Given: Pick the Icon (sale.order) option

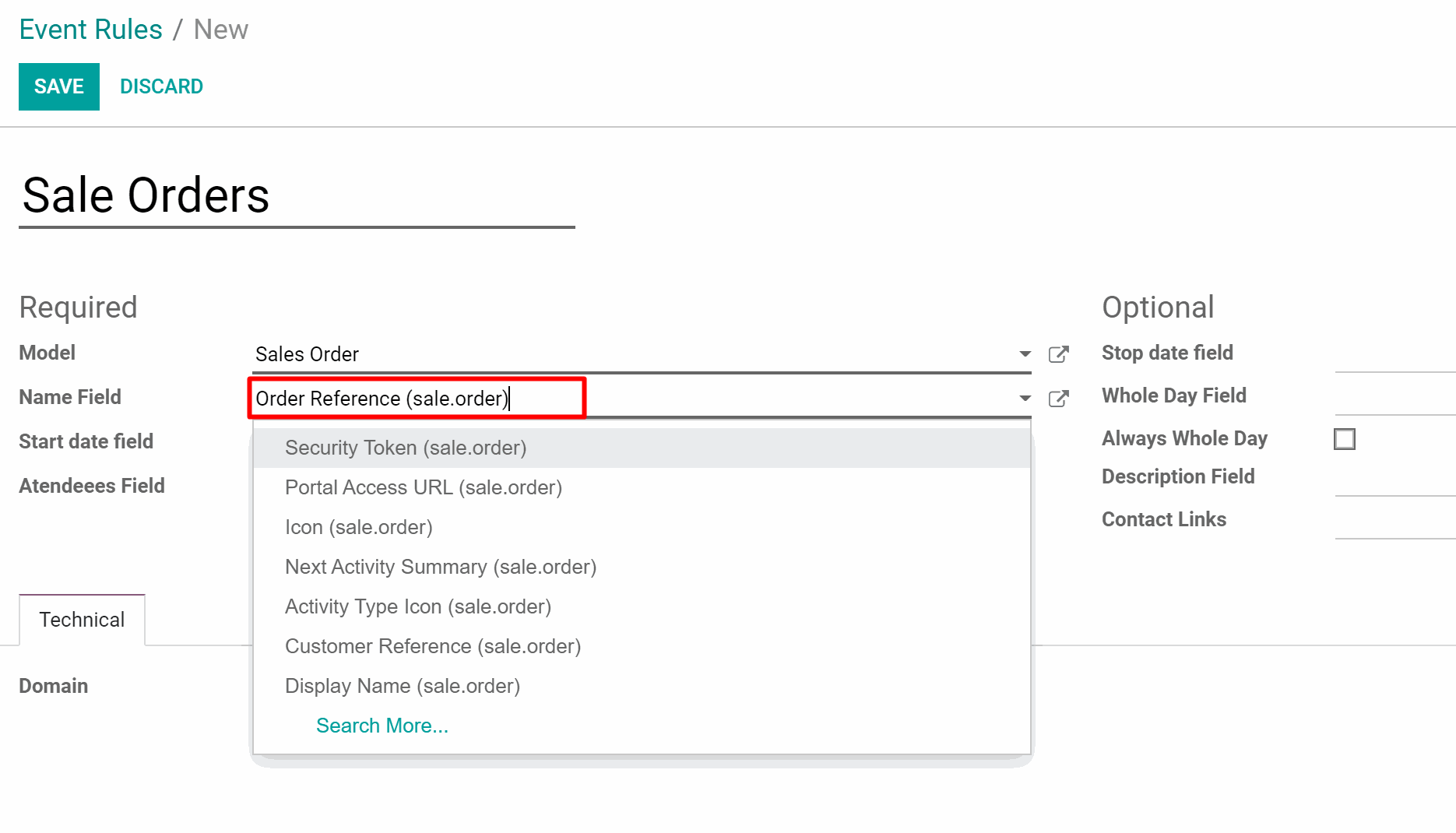Looking at the screenshot, I should (x=642, y=527).
